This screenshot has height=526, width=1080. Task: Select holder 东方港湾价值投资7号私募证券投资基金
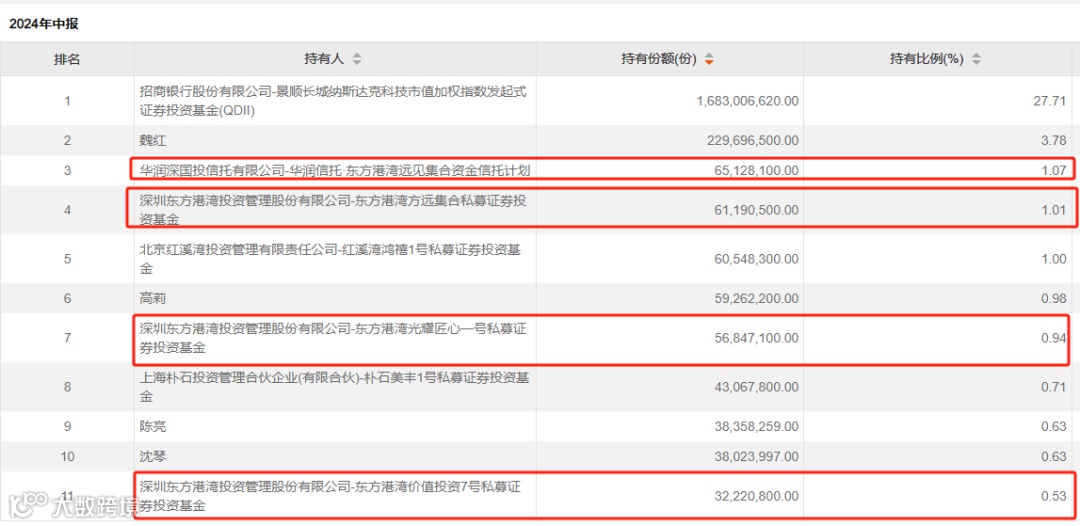[330, 496]
